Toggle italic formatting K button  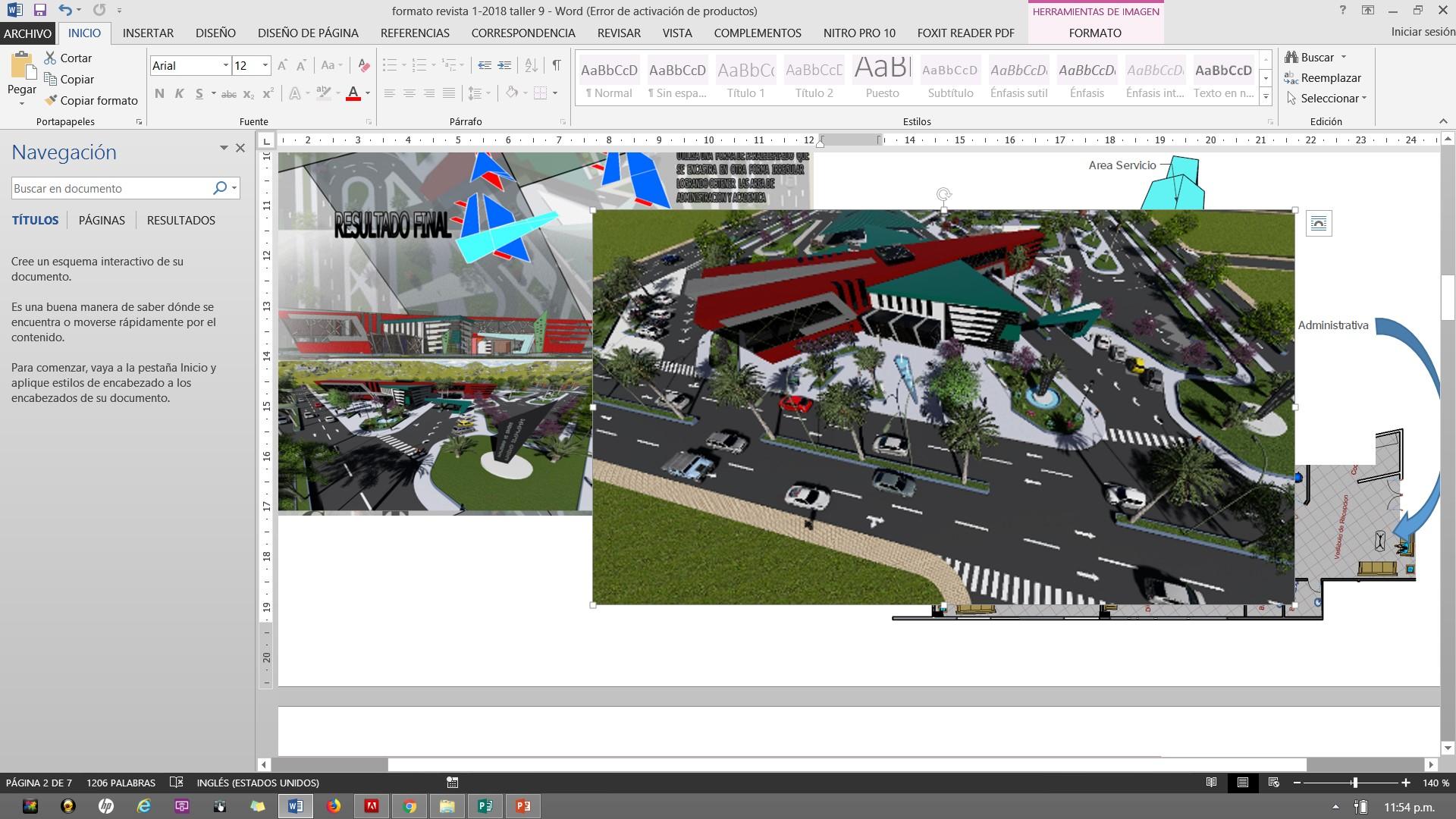point(179,93)
